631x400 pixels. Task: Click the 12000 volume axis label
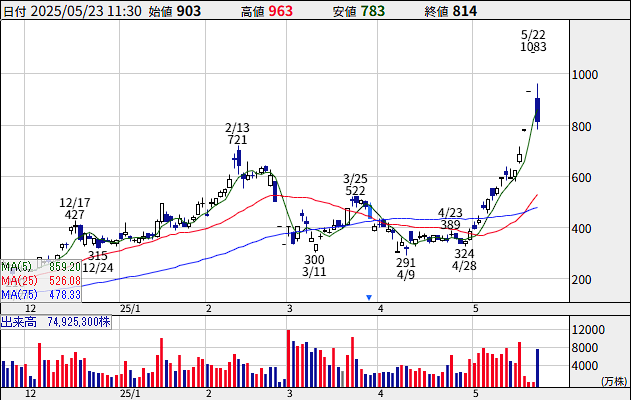tap(588, 330)
